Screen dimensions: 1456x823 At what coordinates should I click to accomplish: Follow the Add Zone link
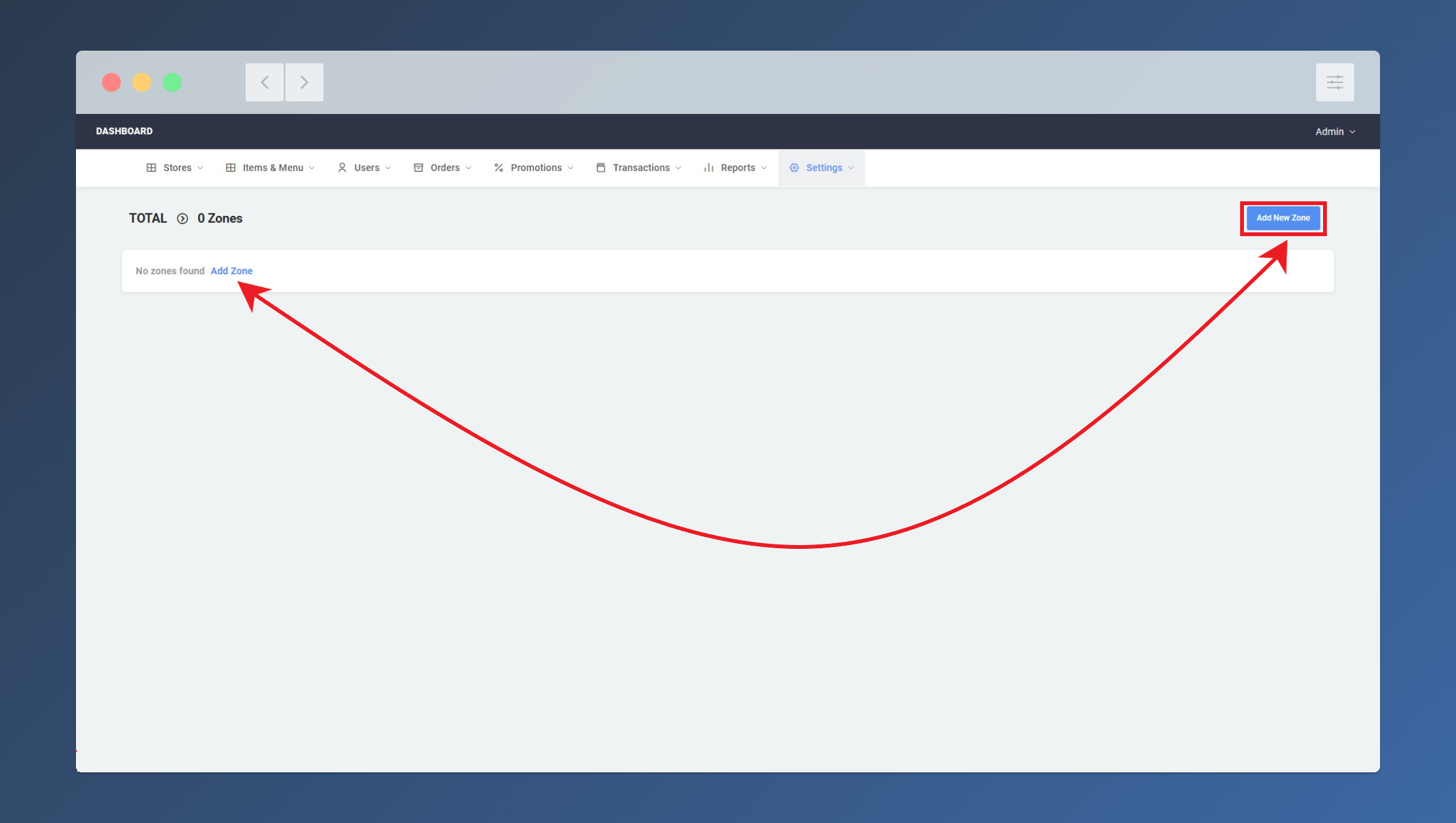point(232,271)
